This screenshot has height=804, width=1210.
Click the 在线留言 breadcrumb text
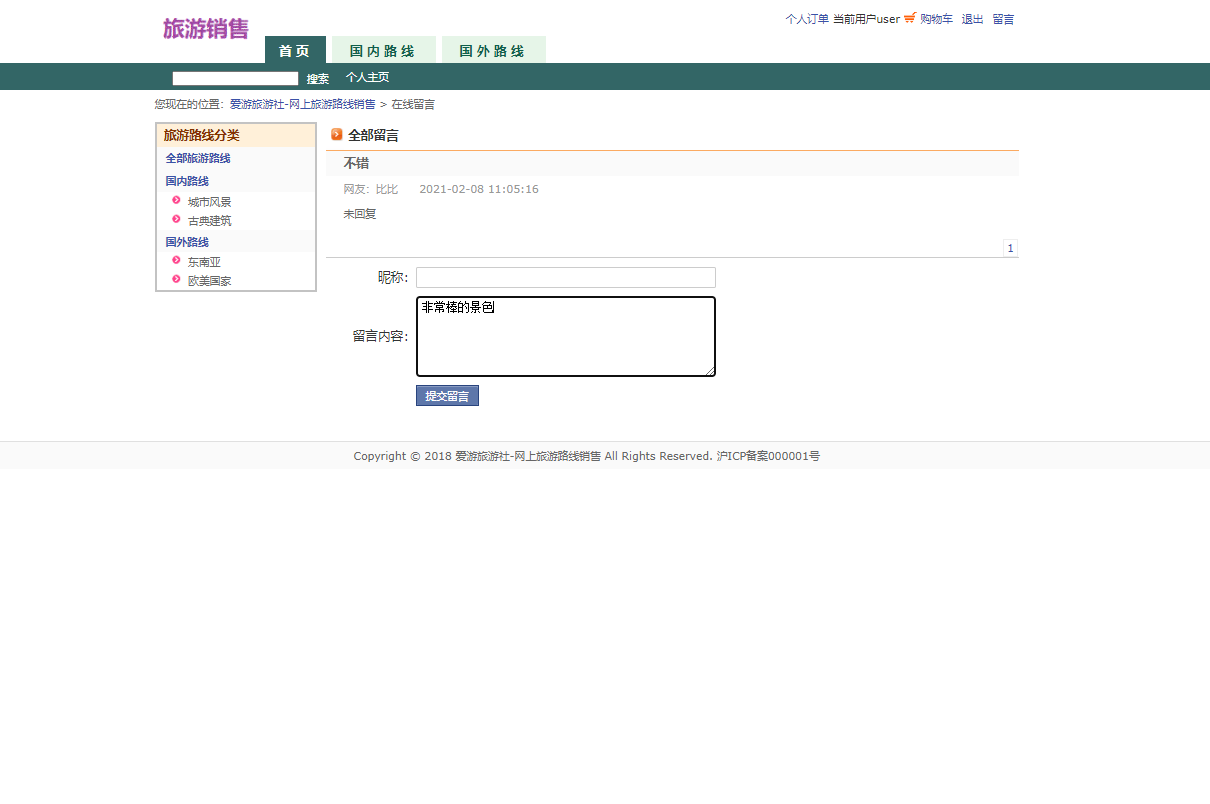(413, 104)
